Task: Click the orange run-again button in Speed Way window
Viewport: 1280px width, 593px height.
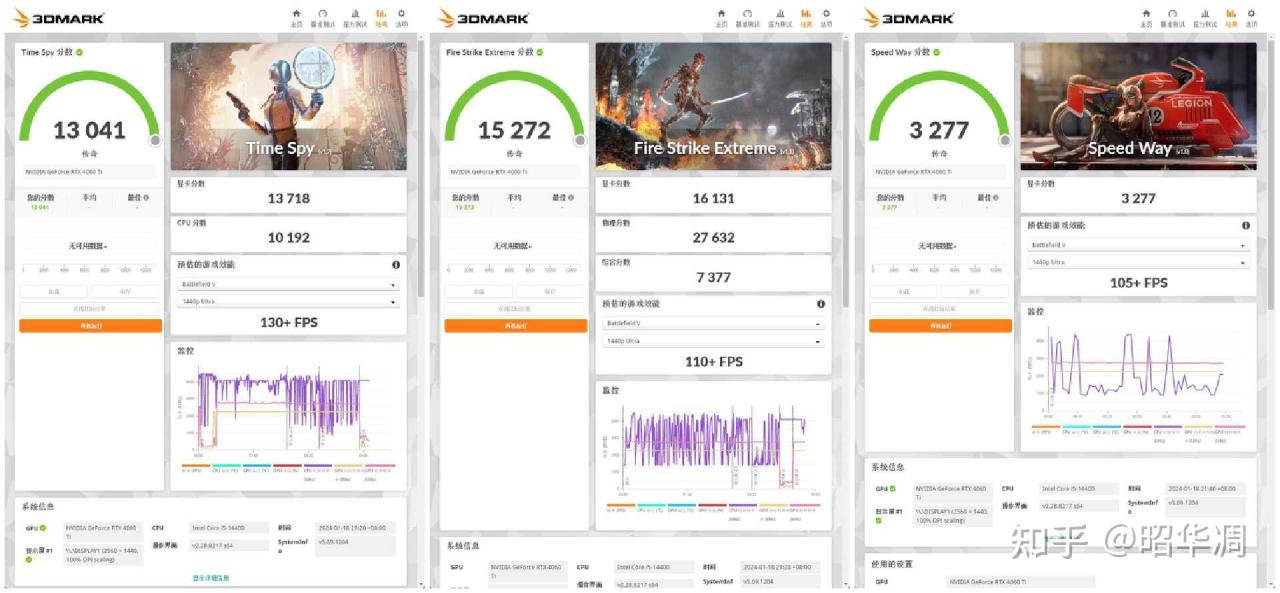Action: [x=940, y=326]
